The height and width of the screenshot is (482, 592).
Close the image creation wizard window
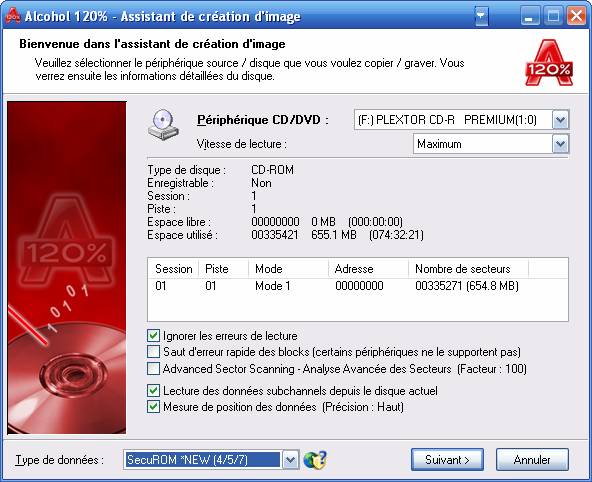(577, 16)
